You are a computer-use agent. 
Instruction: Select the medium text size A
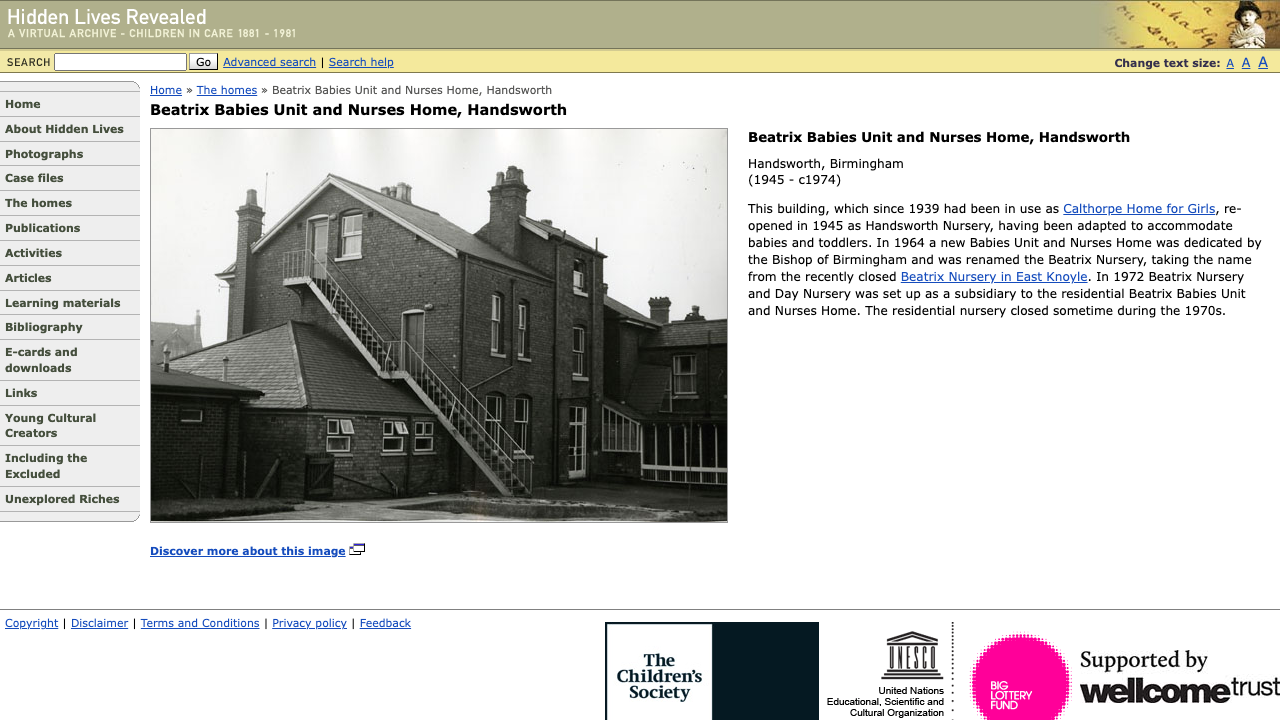click(1246, 62)
